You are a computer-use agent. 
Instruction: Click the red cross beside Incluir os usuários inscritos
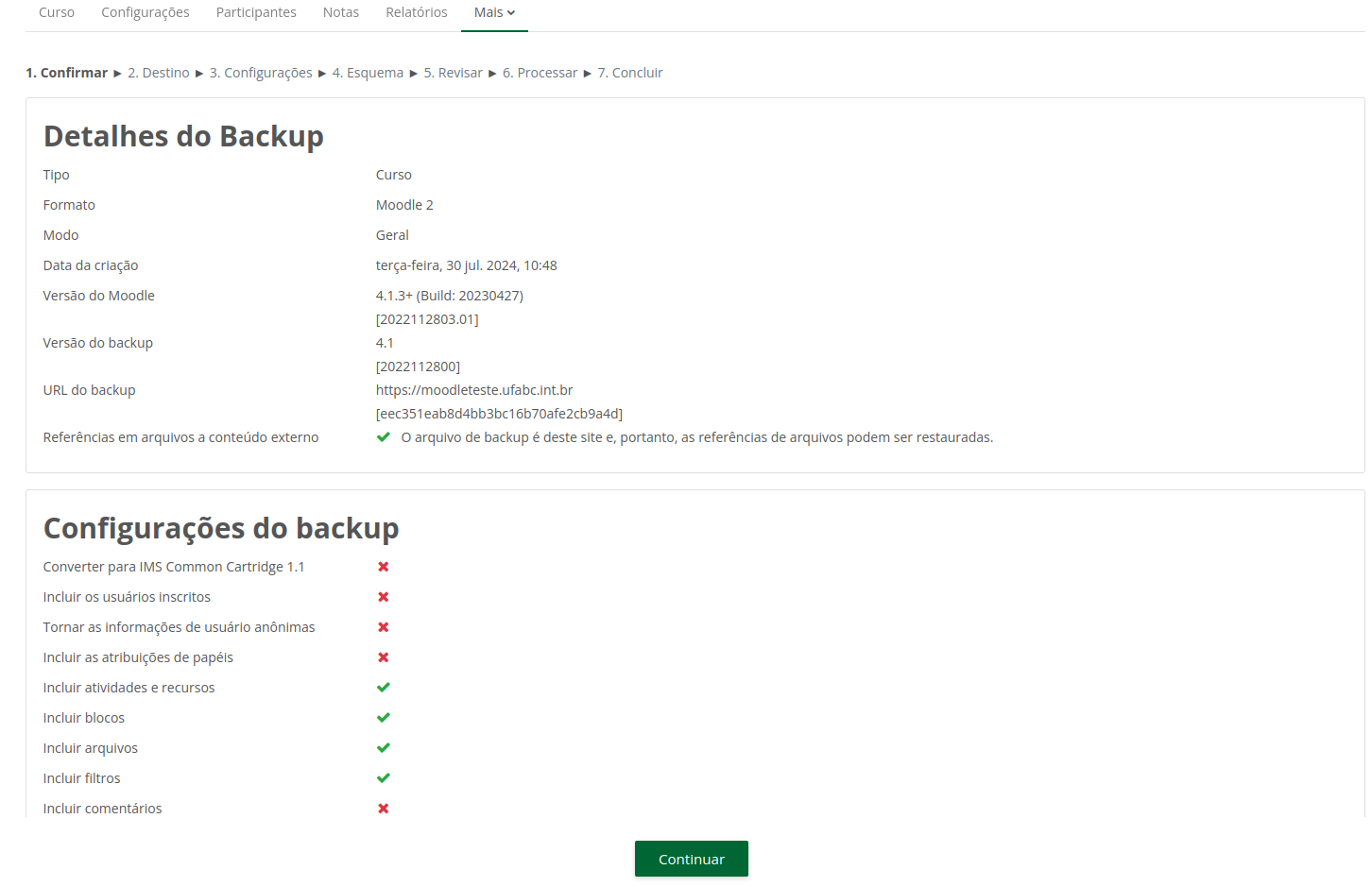[383, 596]
